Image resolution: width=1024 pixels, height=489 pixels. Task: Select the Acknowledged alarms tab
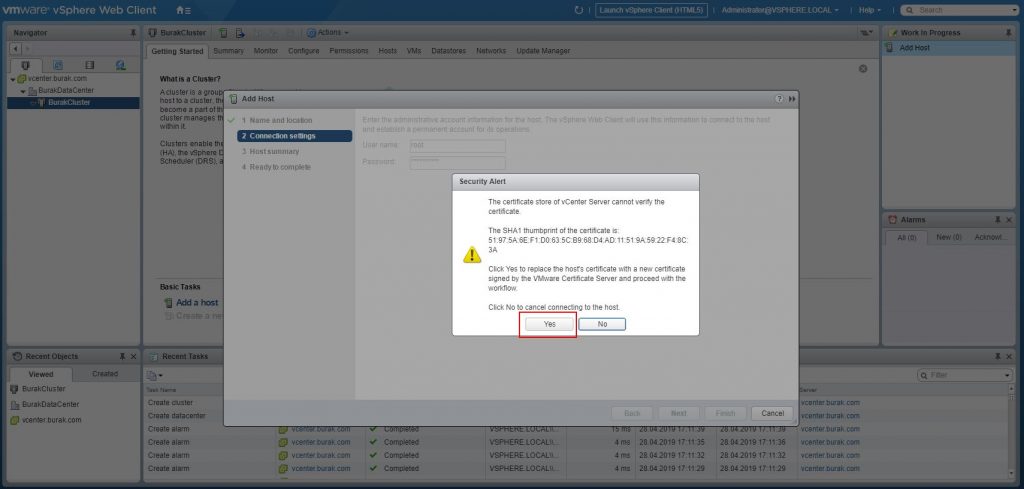pos(991,238)
